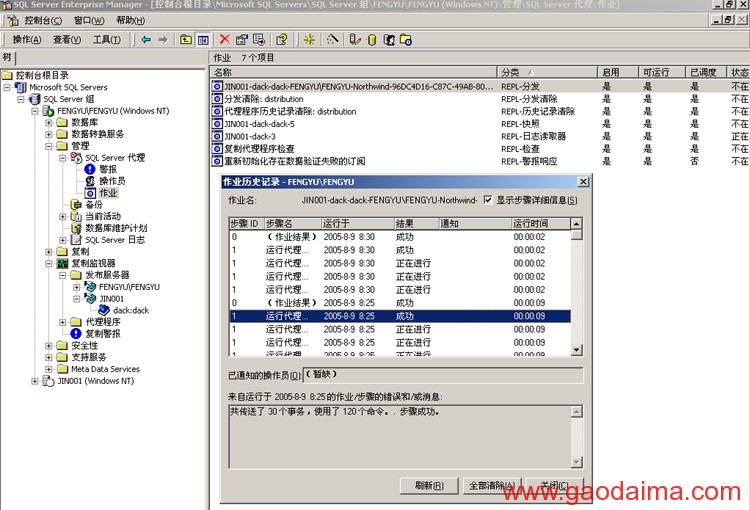750x510 pixels.
Task: Toggle the 显示步骤详细信息 checkbox
Action: tap(487, 200)
